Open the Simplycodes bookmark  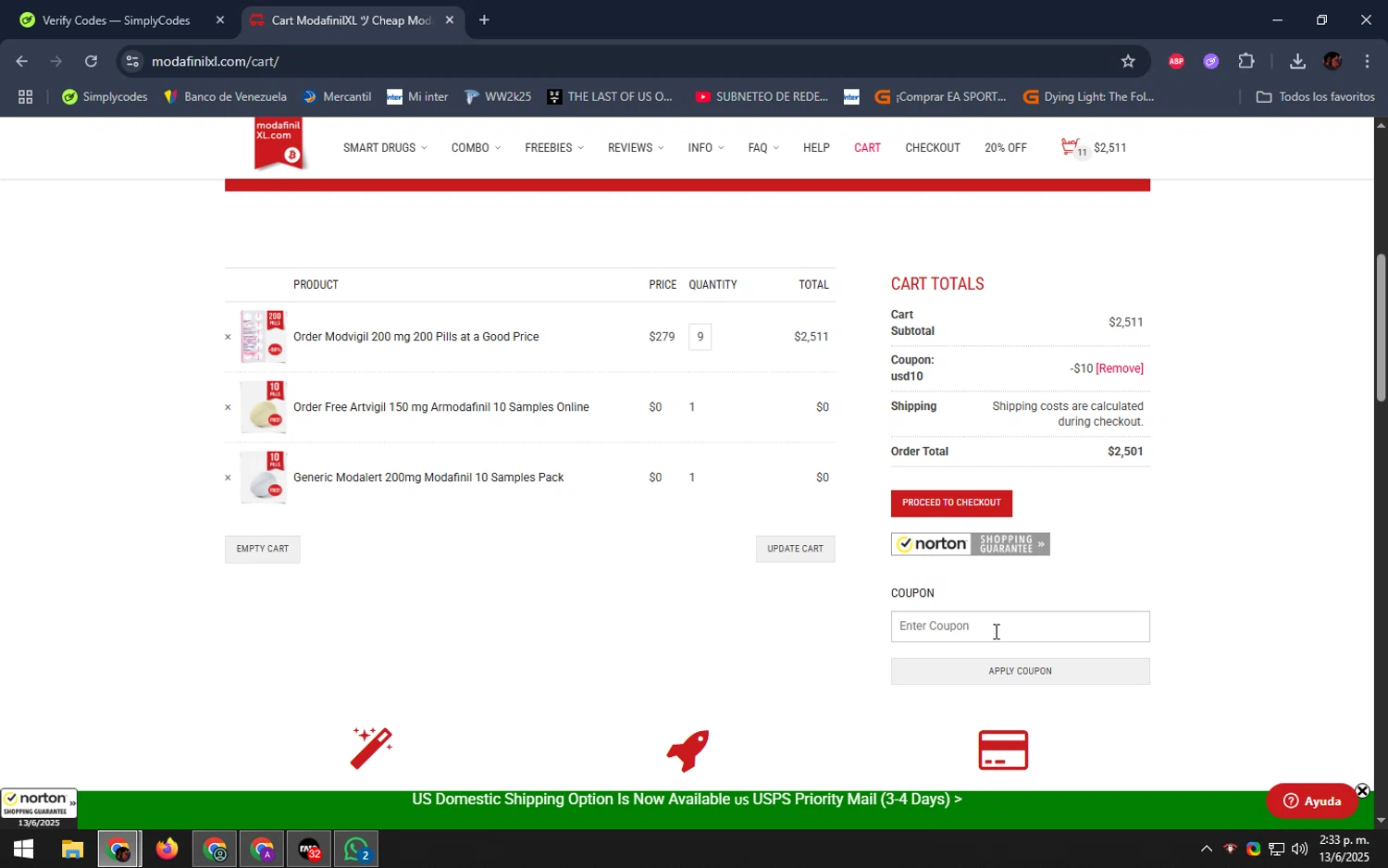coord(105,96)
